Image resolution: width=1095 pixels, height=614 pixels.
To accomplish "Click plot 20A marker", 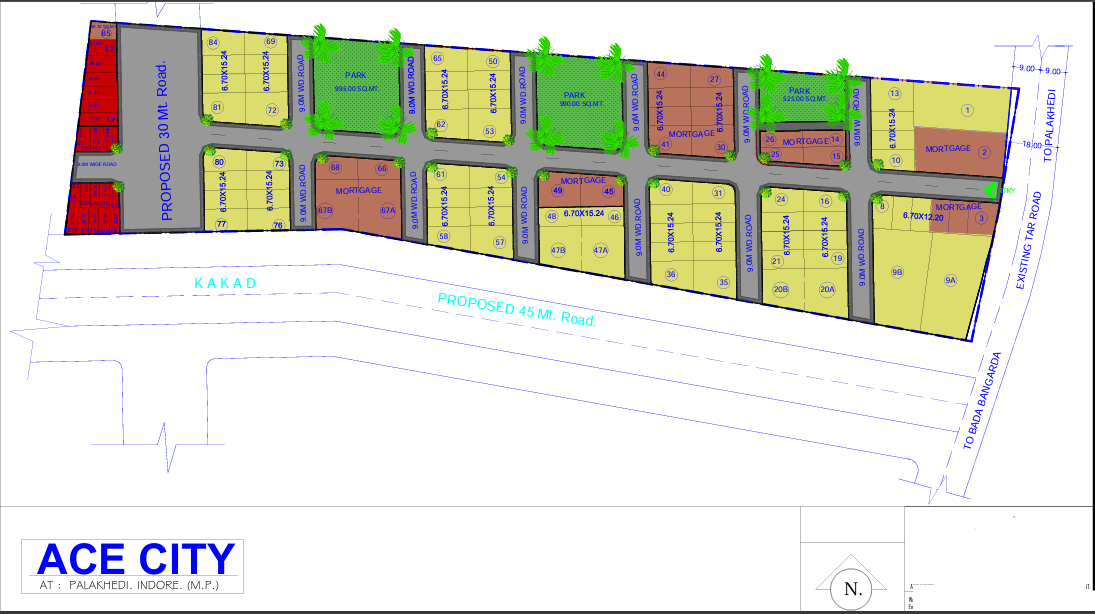I will 827,289.
